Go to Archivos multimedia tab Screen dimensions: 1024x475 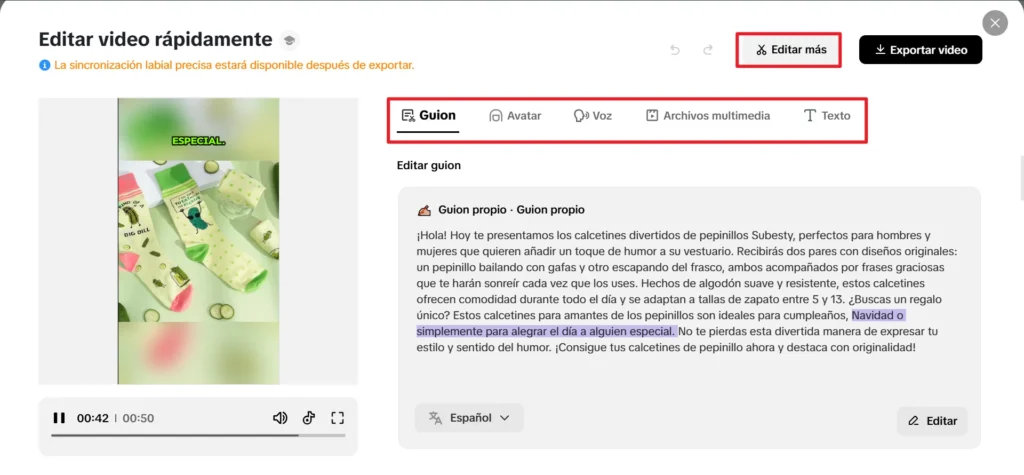pyautogui.click(x=707, y=116)
